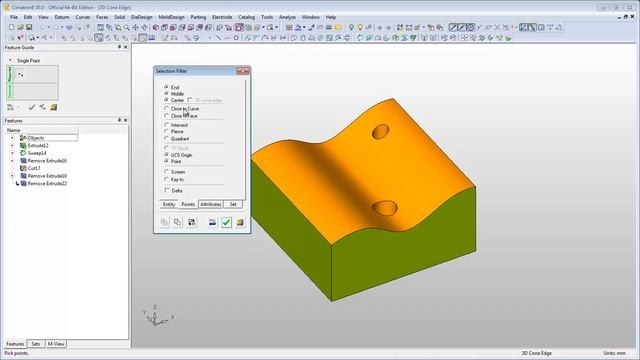Select the Center point radio button

pyautogui.click(x=167, y=100)
